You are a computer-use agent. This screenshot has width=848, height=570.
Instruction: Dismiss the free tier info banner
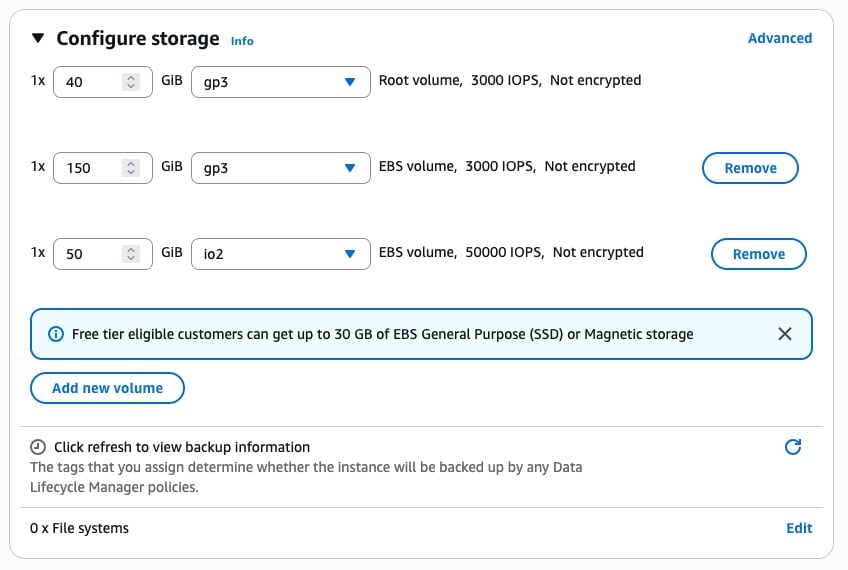pyautogui.click(x=785, y=334)
